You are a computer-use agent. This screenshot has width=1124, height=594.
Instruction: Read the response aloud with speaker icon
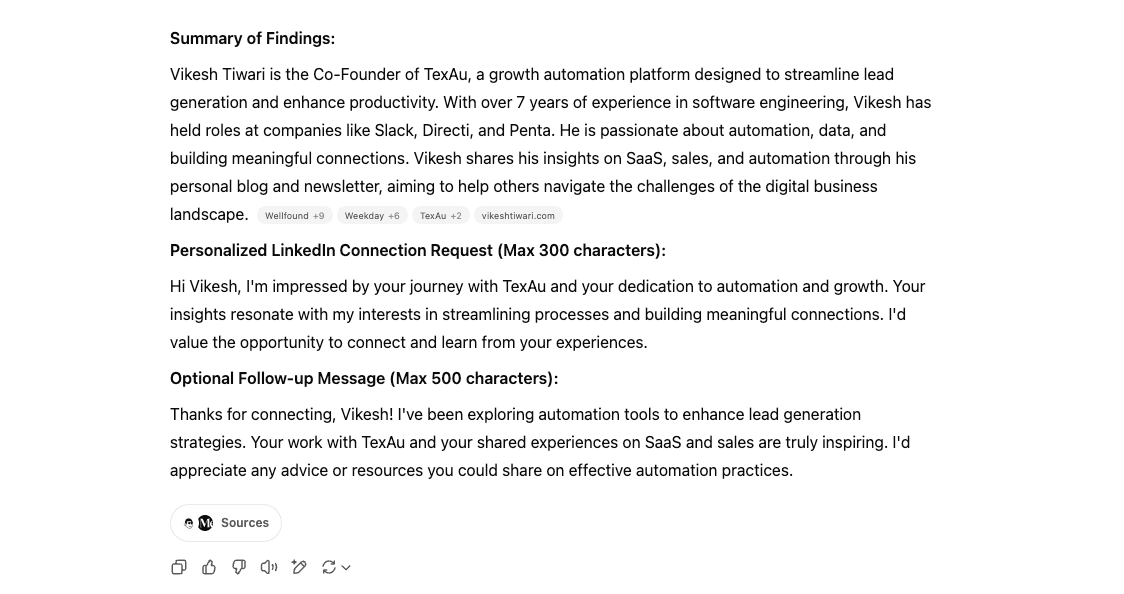coord(268,567)
